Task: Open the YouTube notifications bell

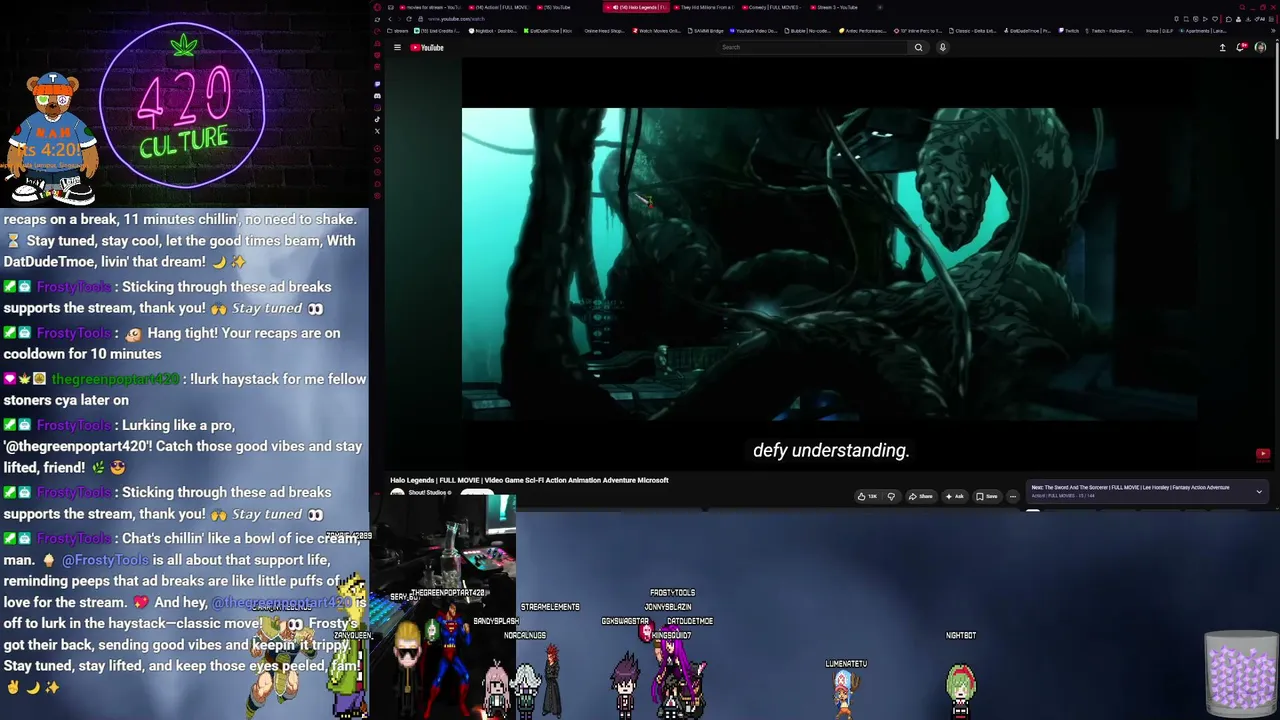Action: (1241, 47)
